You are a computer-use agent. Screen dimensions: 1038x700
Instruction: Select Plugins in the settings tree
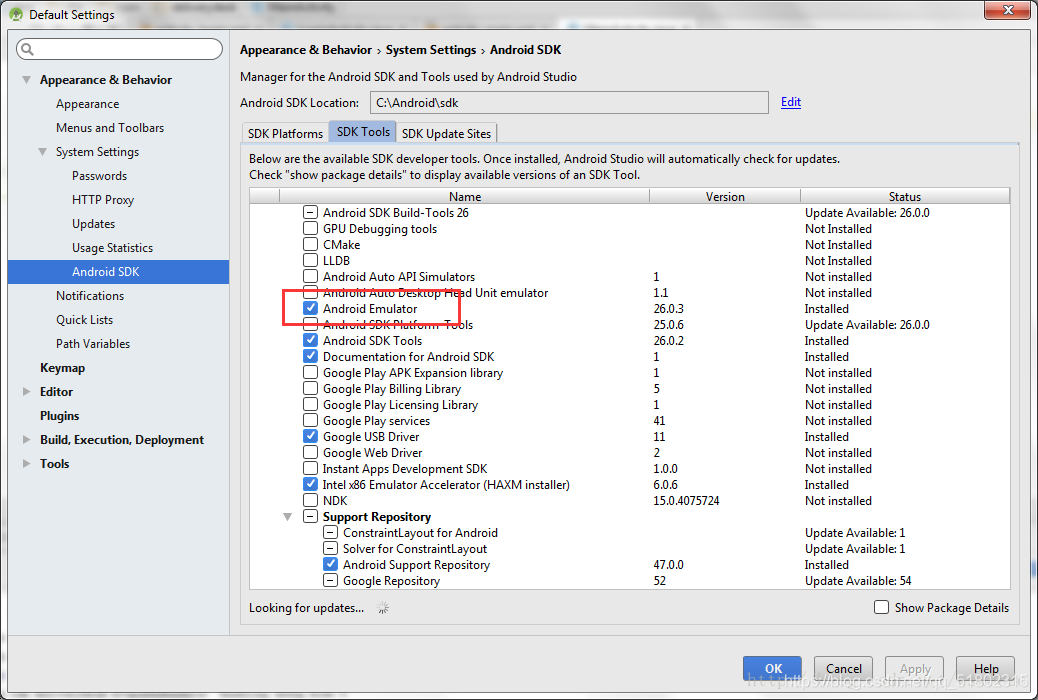tap(60, 416)
